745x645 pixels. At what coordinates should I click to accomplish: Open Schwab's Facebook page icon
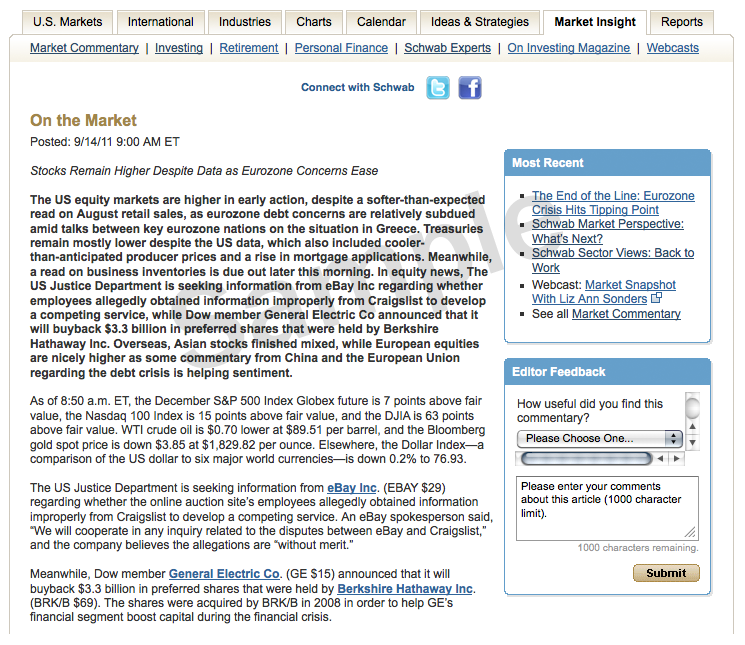[470, 88]
